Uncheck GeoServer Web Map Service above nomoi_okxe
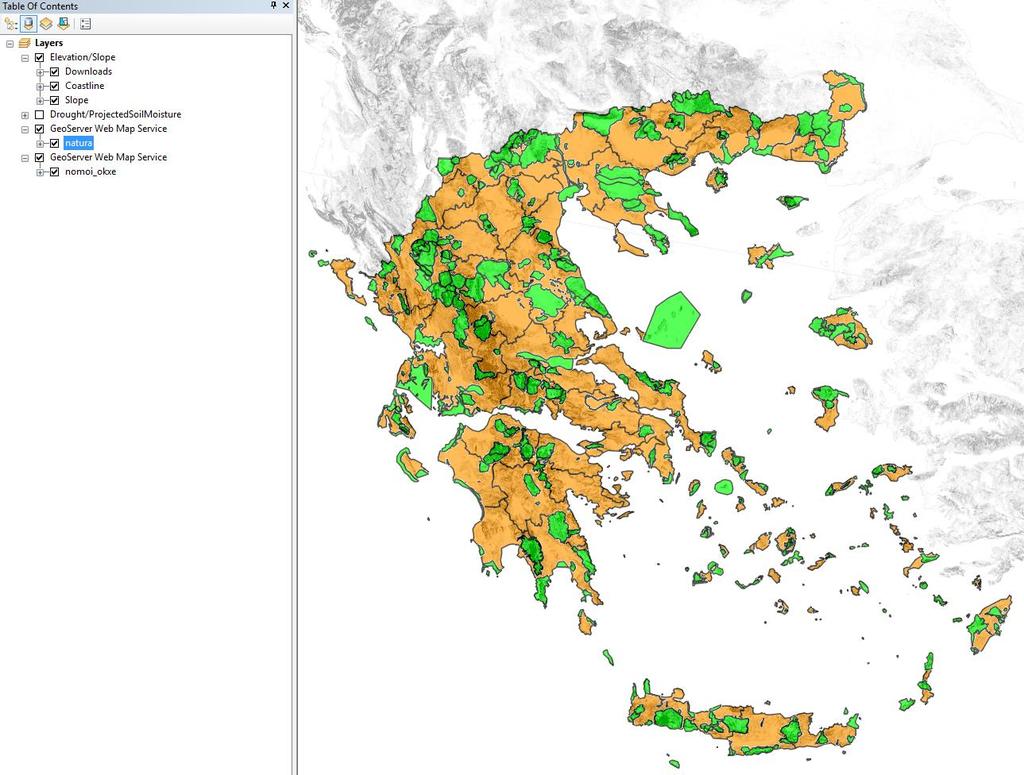 coord(39,158)
